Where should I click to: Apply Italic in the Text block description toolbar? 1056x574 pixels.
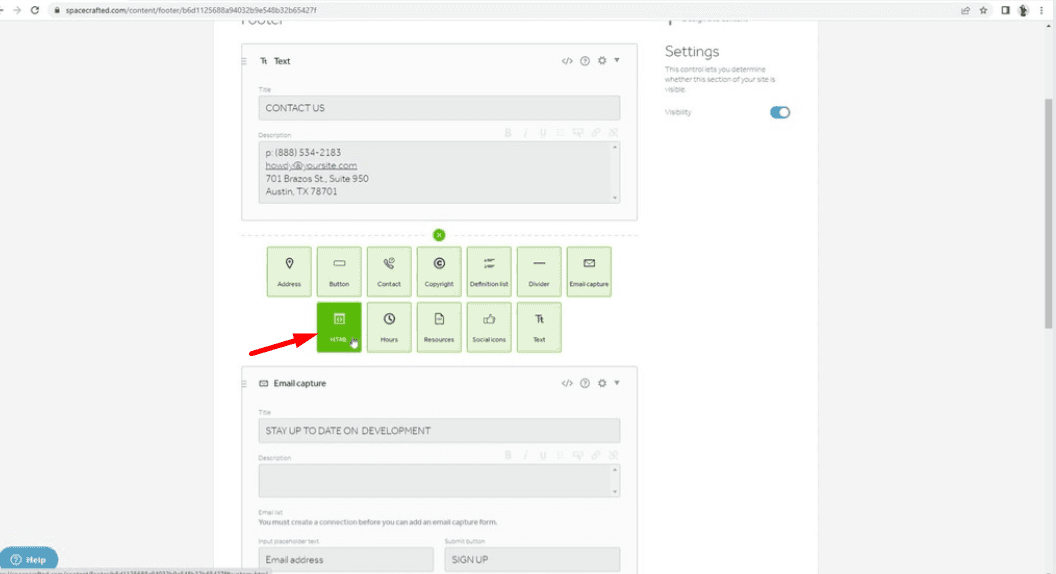525,133
